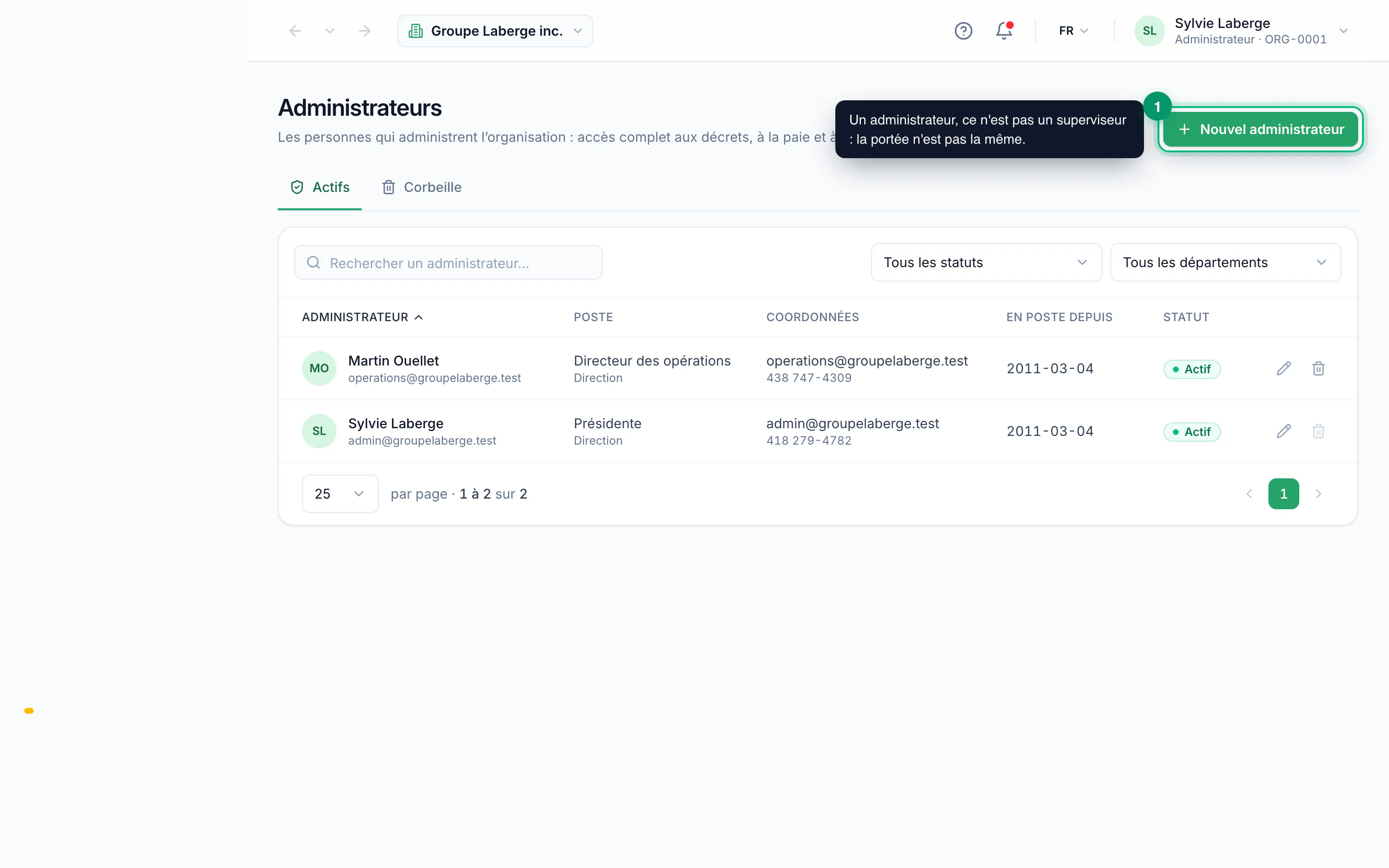Click Directeur des opérations cell
Screen dimensions: 1389x868
[652, 361]
